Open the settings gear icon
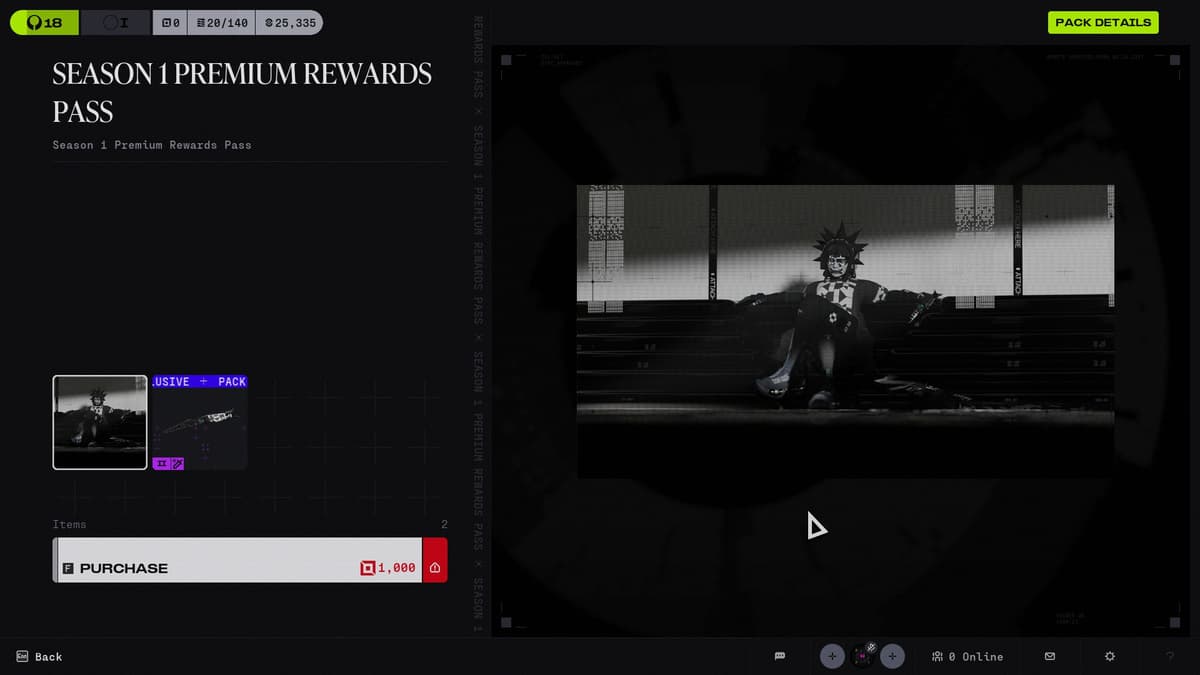Viewport: 1200px width, 675px height. click(1110, 656)
